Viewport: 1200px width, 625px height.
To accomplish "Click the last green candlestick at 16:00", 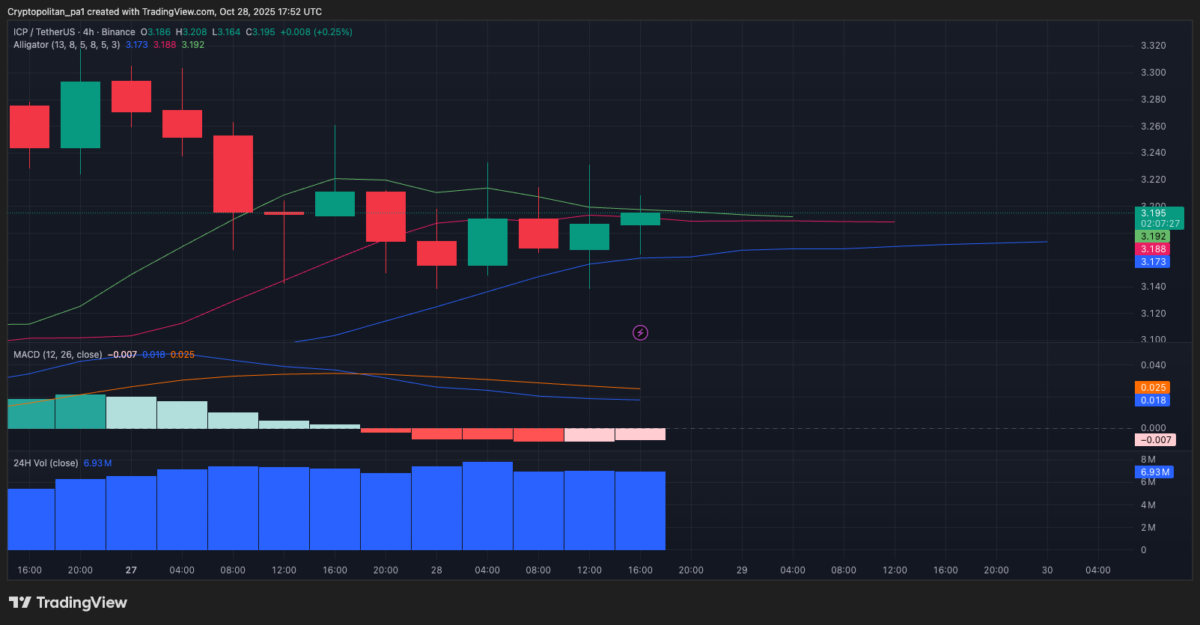I will (x=640, y=218).
